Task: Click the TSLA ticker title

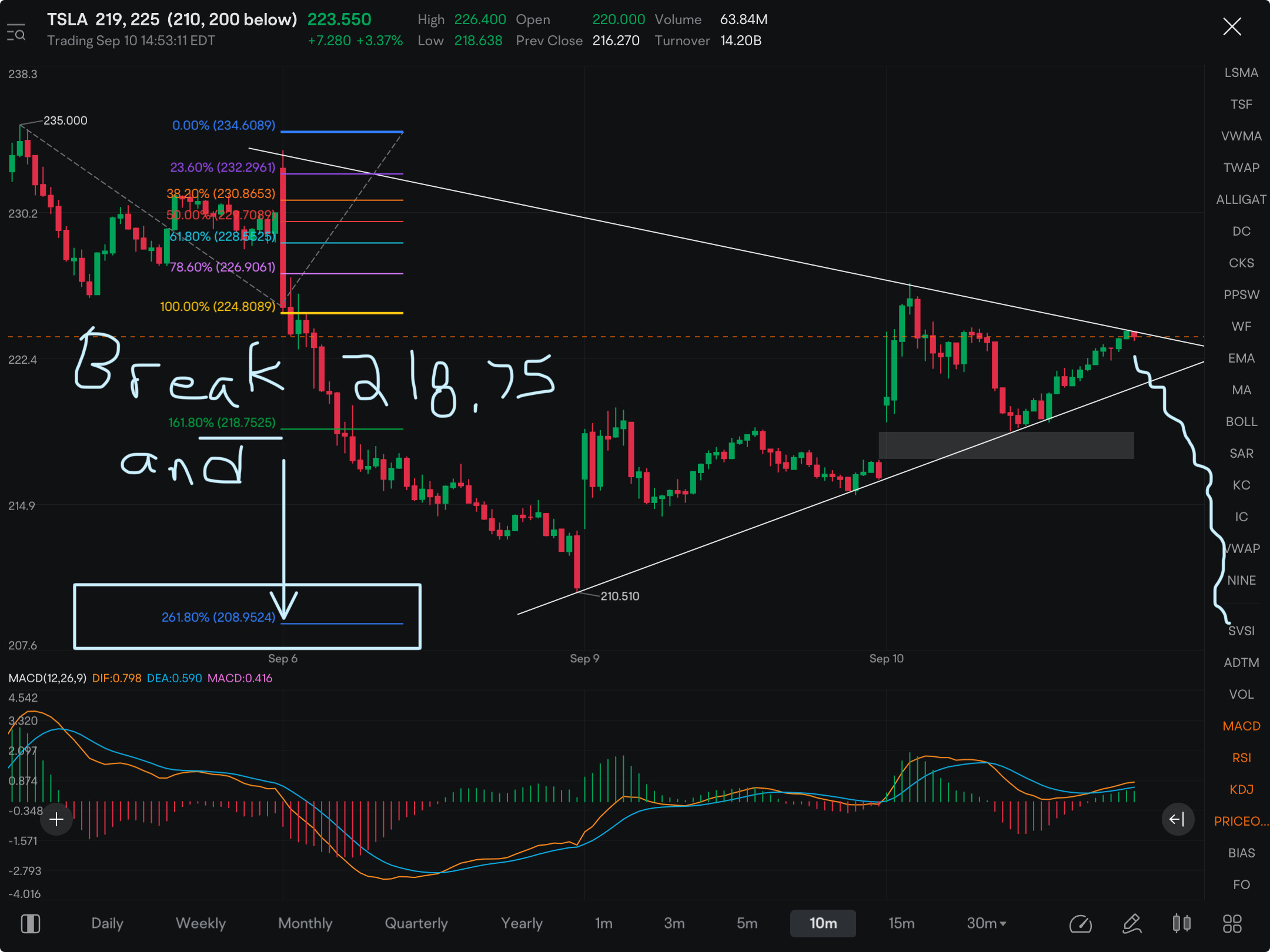Action: 67,19
